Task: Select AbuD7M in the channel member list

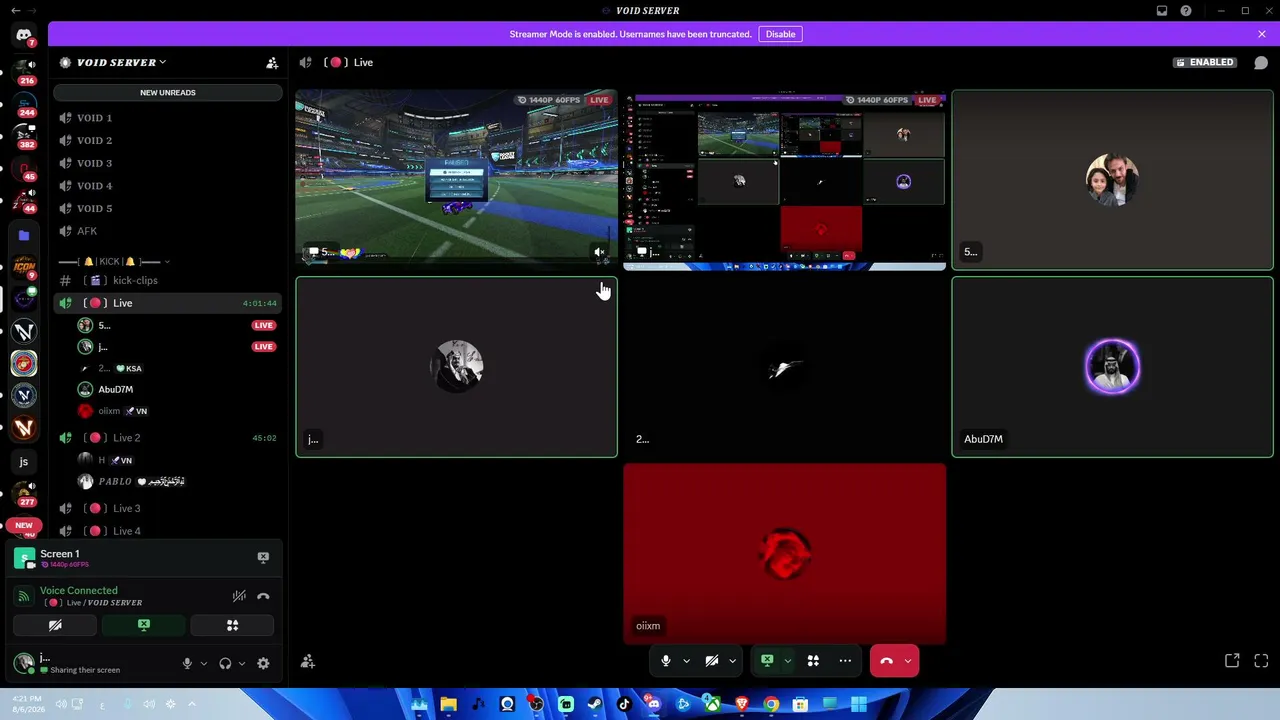Action: (x=168, y=389)
